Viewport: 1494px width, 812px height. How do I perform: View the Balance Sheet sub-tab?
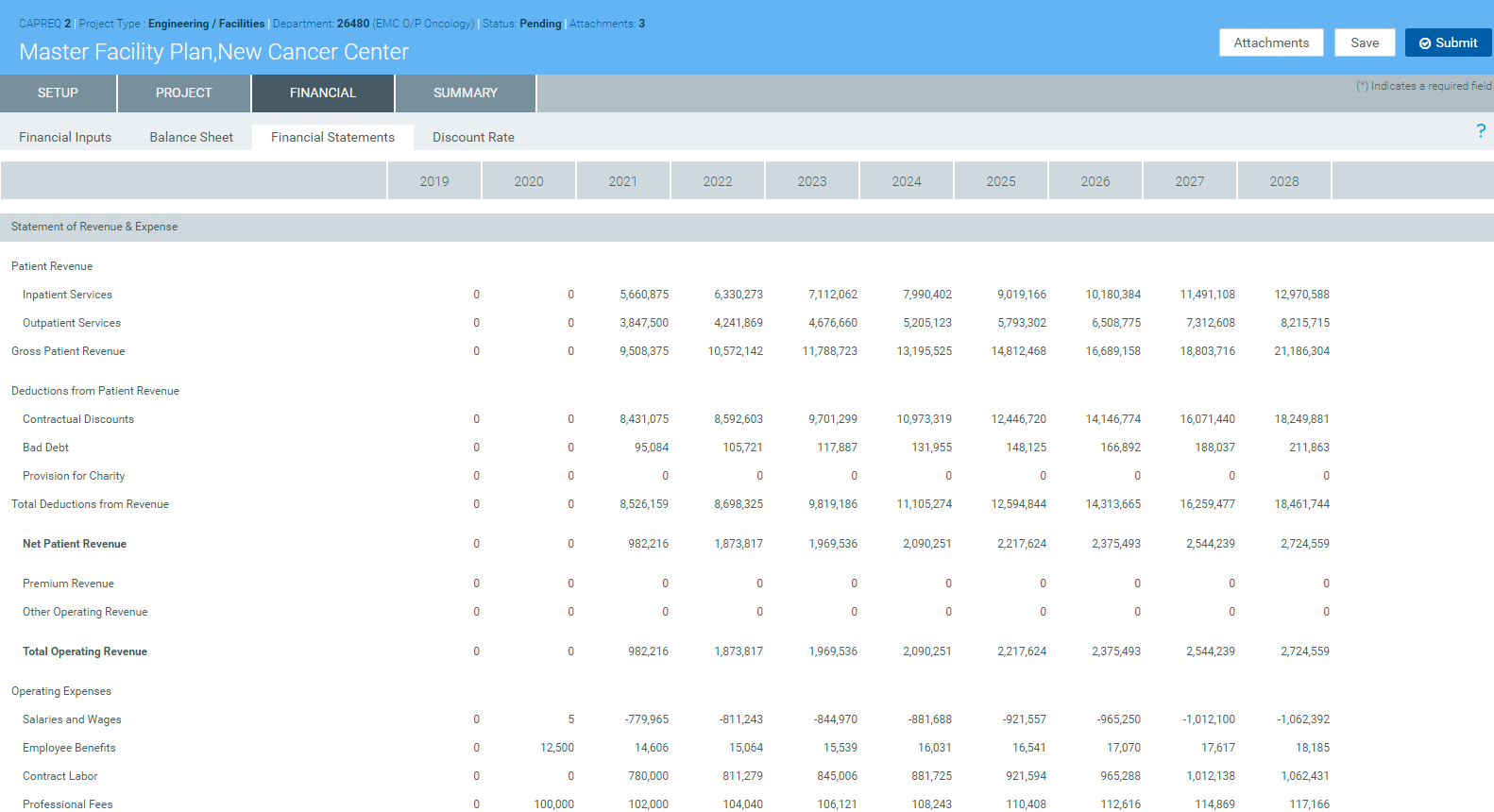point(191,137)
